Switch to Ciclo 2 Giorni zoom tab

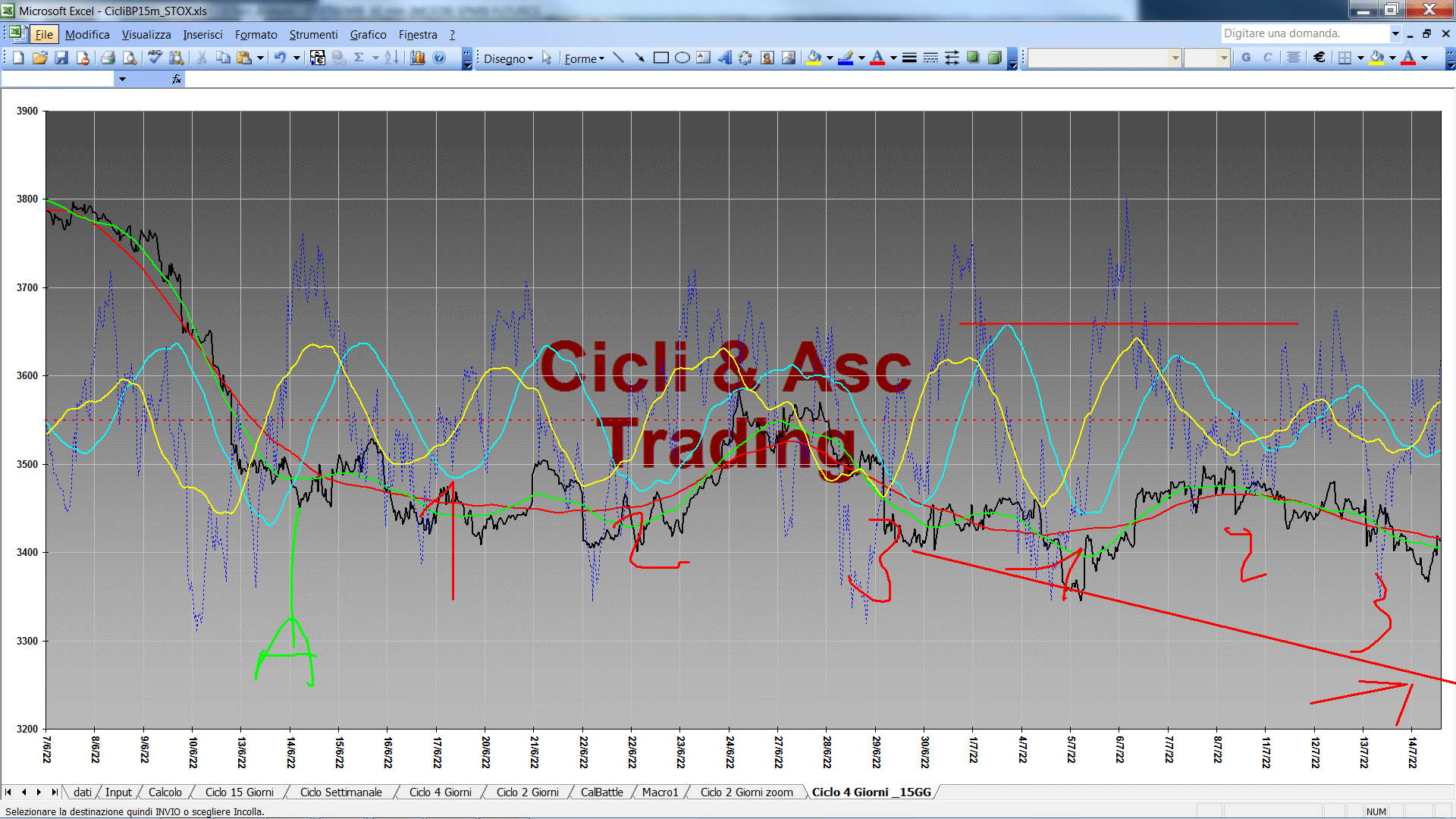click(746, 792)
